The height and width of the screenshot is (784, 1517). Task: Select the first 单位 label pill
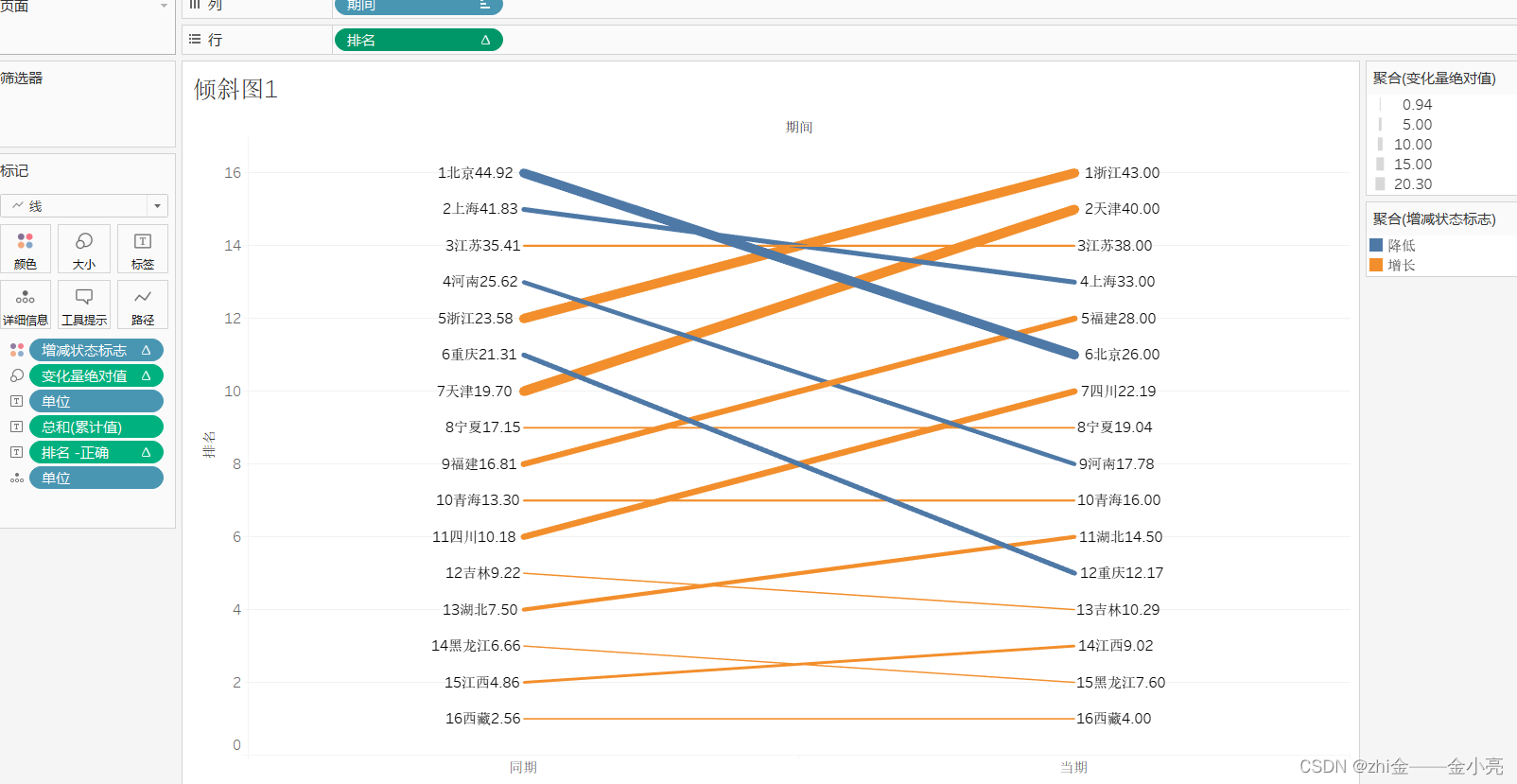point(96,401)
